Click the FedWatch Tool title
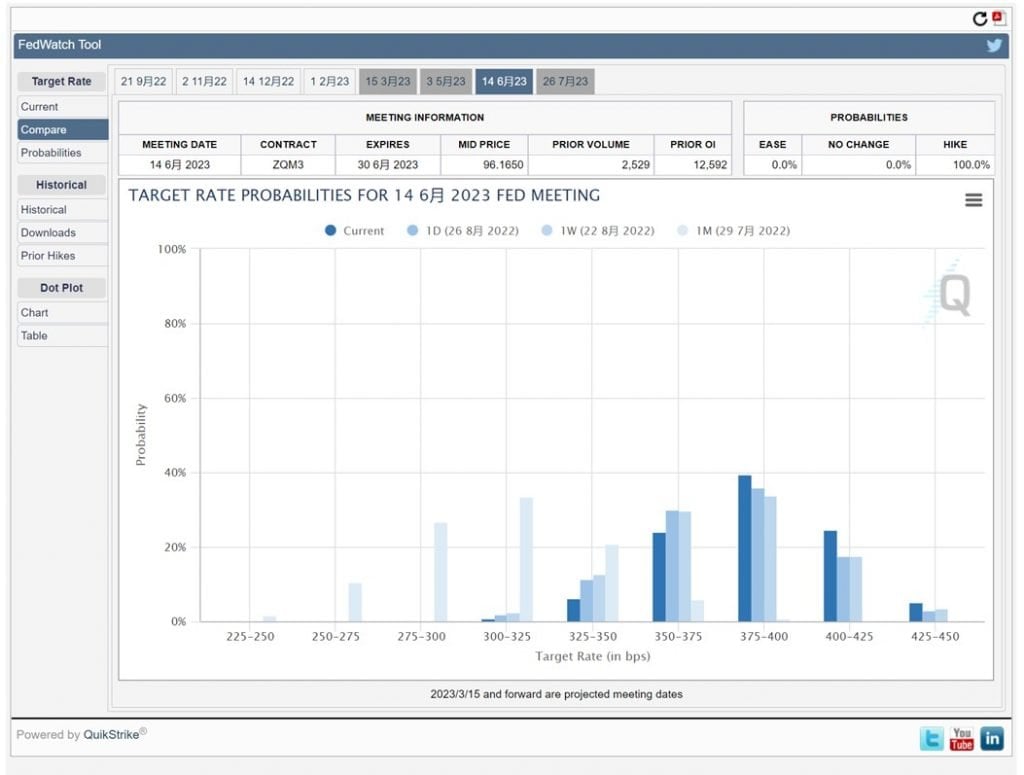The height and width of the screenshot is (775, 1024). pos(59,45)
